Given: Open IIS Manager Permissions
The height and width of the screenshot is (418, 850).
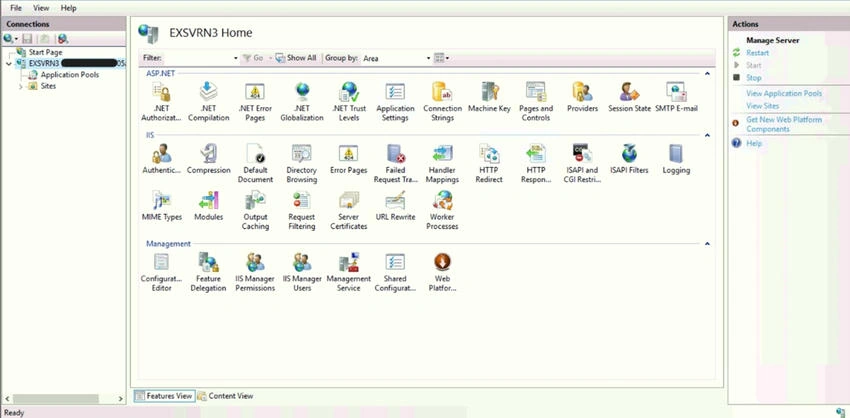Looking at the screenshot, I should tap(255, 272).
